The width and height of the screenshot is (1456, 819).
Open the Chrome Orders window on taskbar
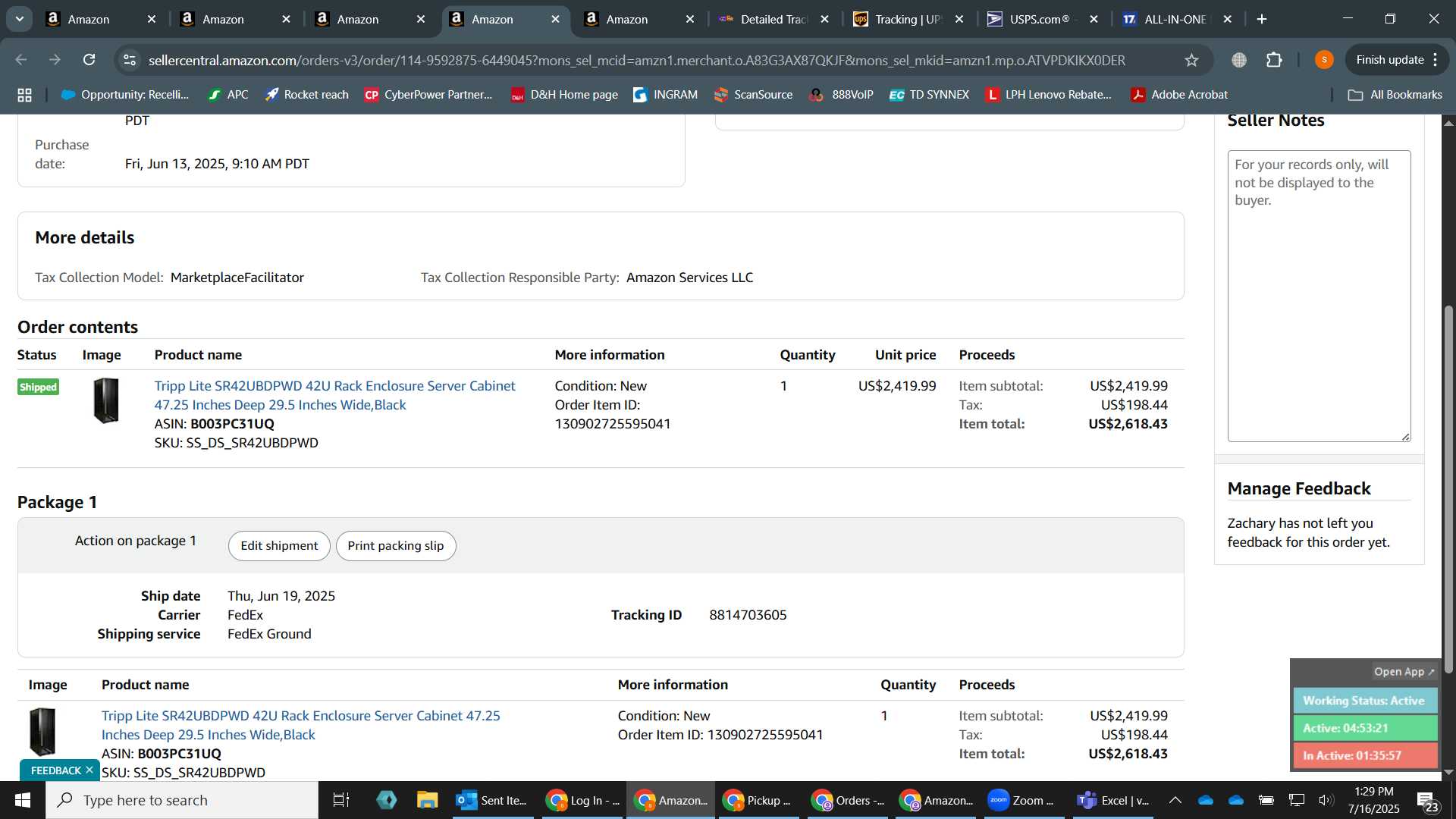point(847,800)
